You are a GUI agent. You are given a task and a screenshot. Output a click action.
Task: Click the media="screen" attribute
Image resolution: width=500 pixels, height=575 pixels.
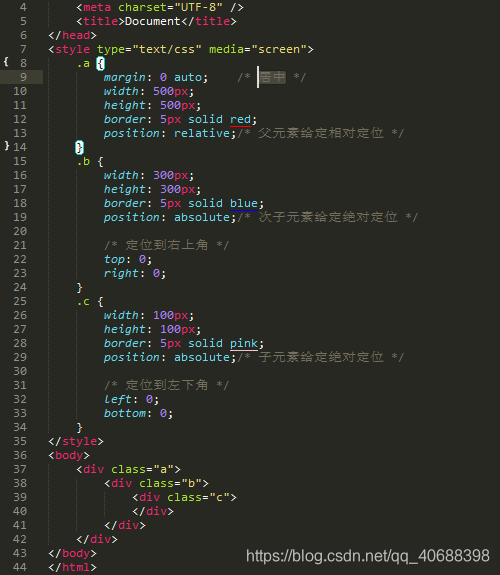[x=258, y=49]
